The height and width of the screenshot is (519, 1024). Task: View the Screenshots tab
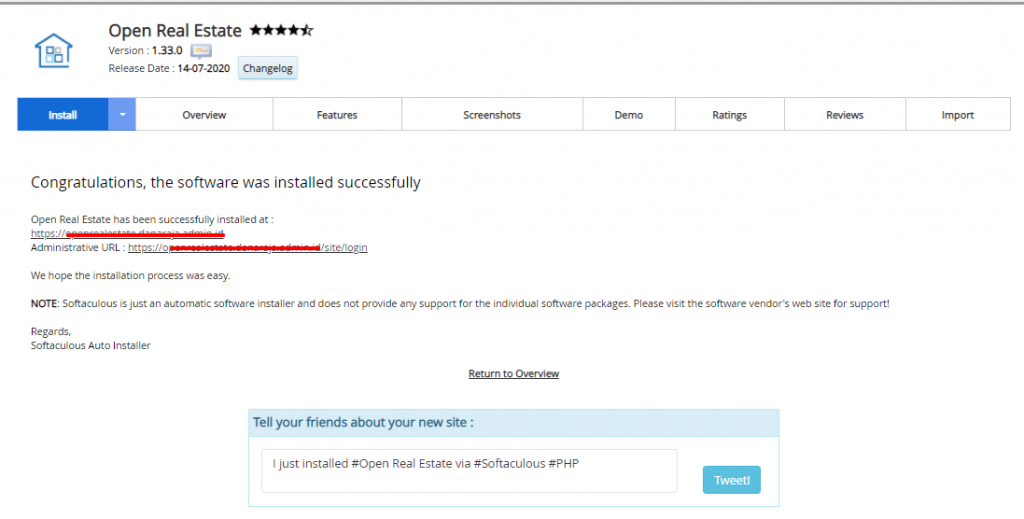(x=492, y=115)
